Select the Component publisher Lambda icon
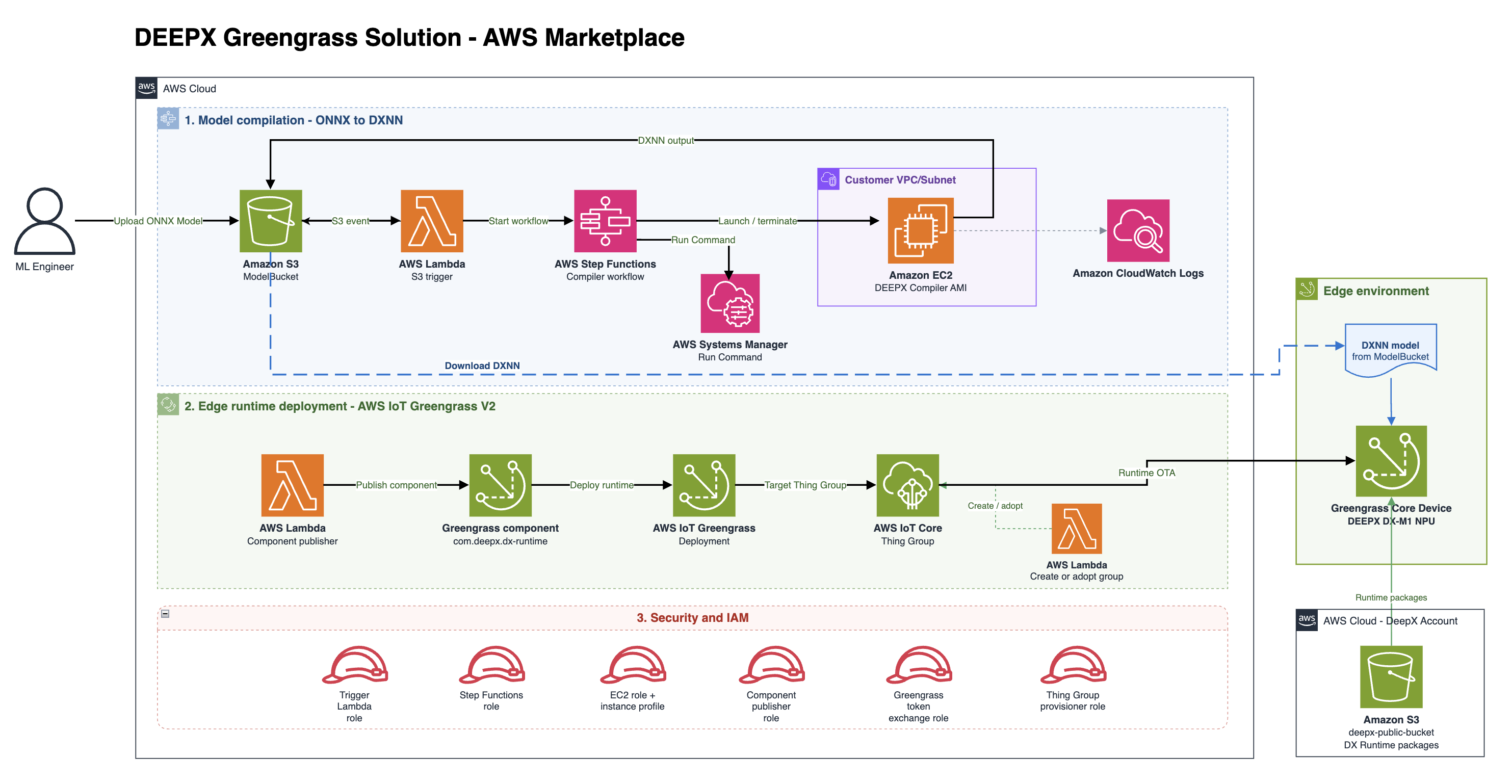1512x784 pixels. tap(292, 485)
